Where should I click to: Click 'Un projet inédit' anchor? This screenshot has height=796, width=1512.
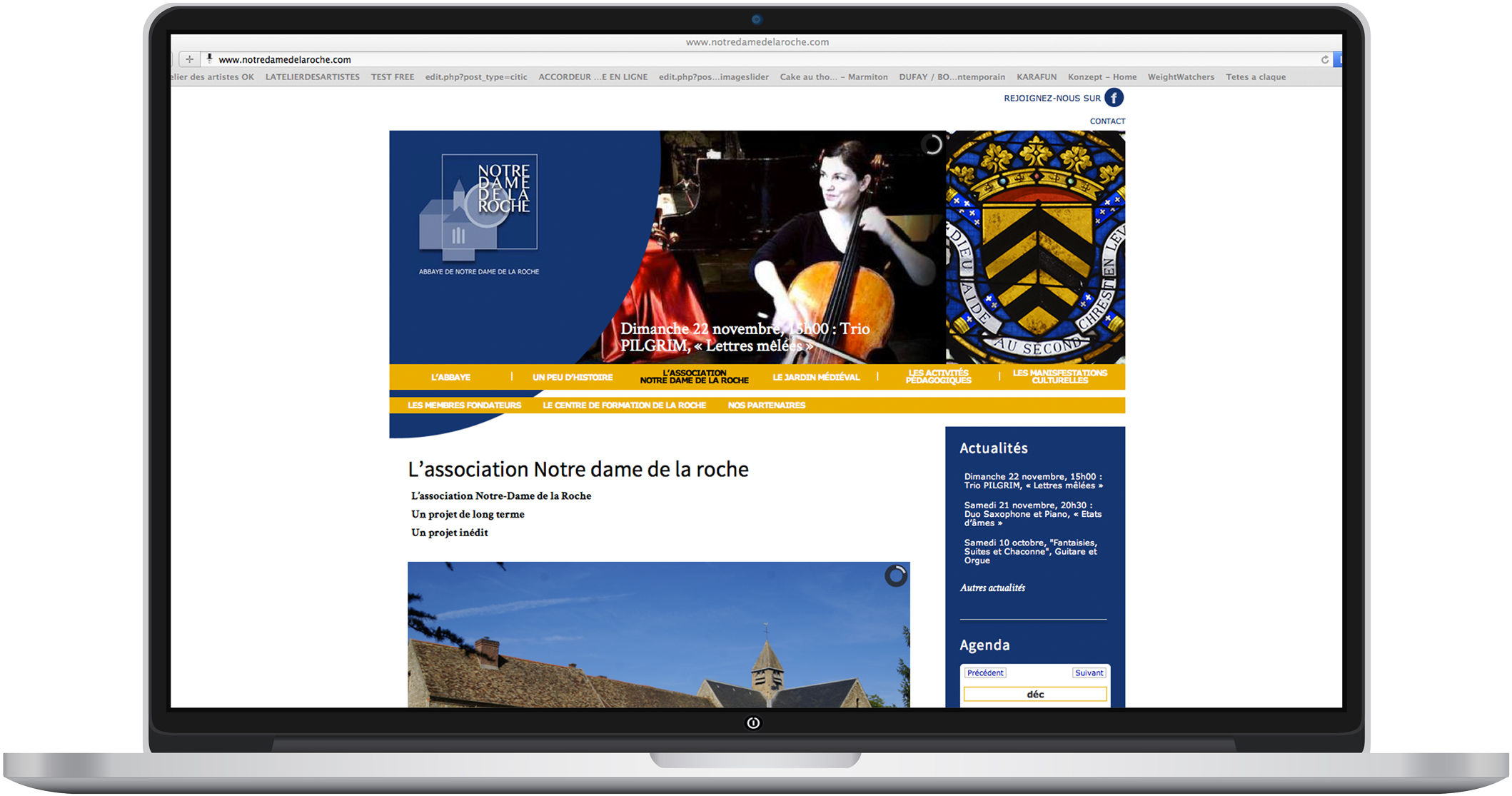point(450,533)
